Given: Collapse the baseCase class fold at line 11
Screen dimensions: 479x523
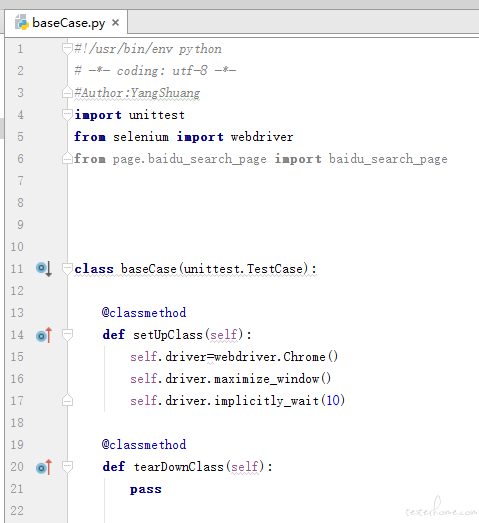Looking at the screenshot, I should coord(67,269).
